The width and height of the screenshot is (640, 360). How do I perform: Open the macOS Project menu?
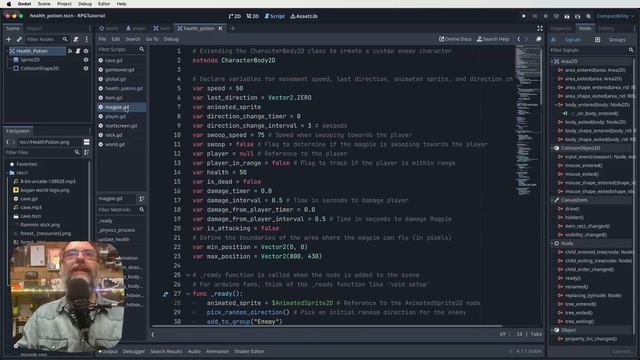click(x=64, y=4)
